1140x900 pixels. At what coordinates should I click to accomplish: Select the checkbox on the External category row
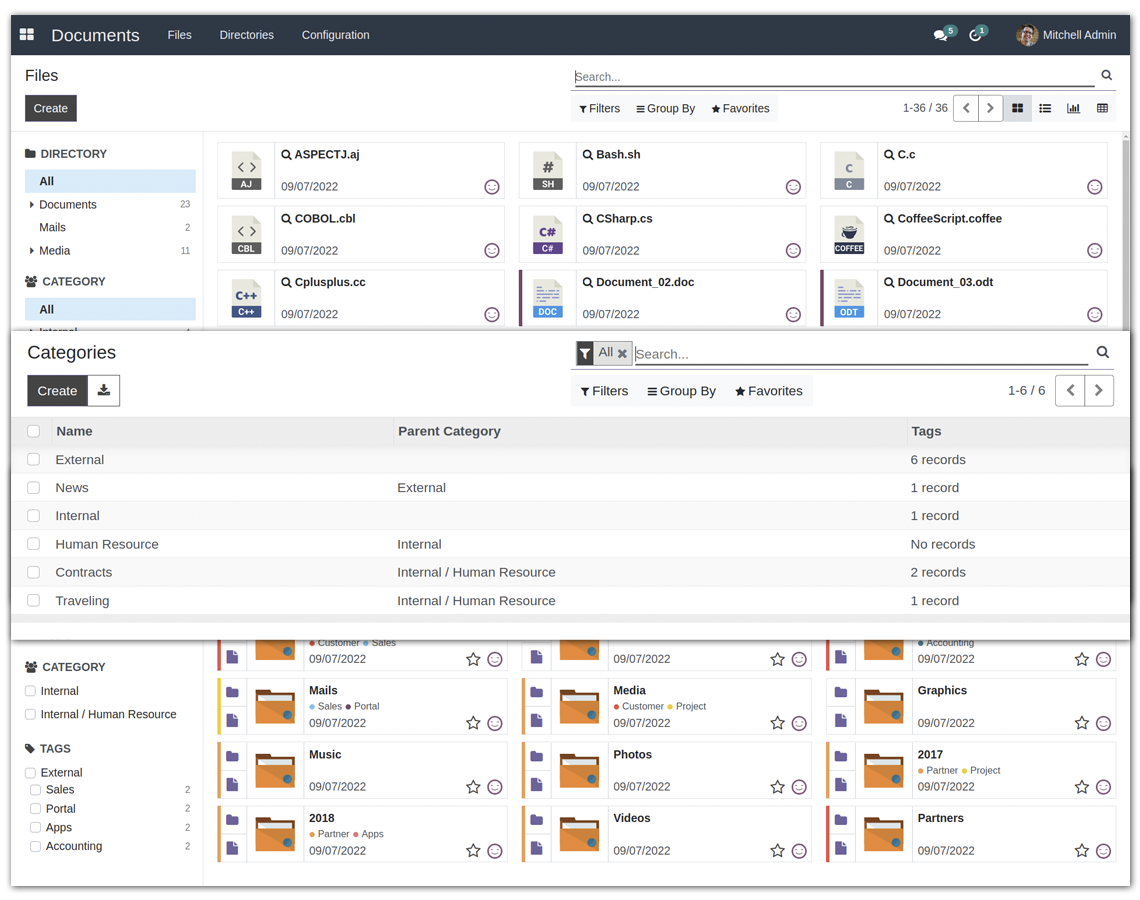[33, 459]
